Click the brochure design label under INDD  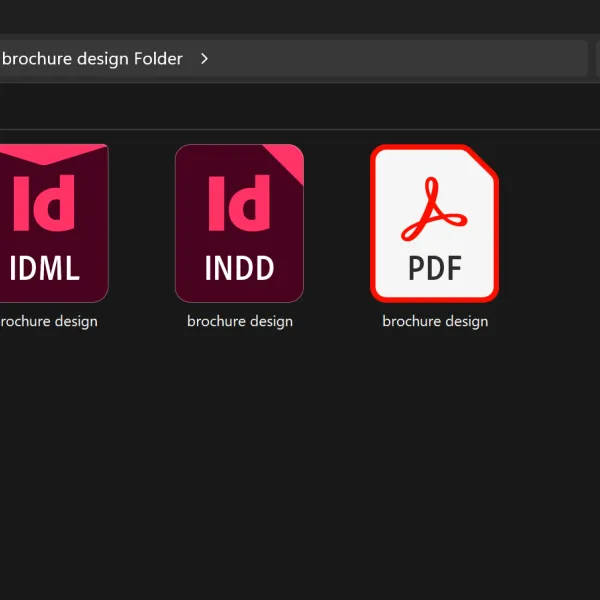(x=240, y=321)
